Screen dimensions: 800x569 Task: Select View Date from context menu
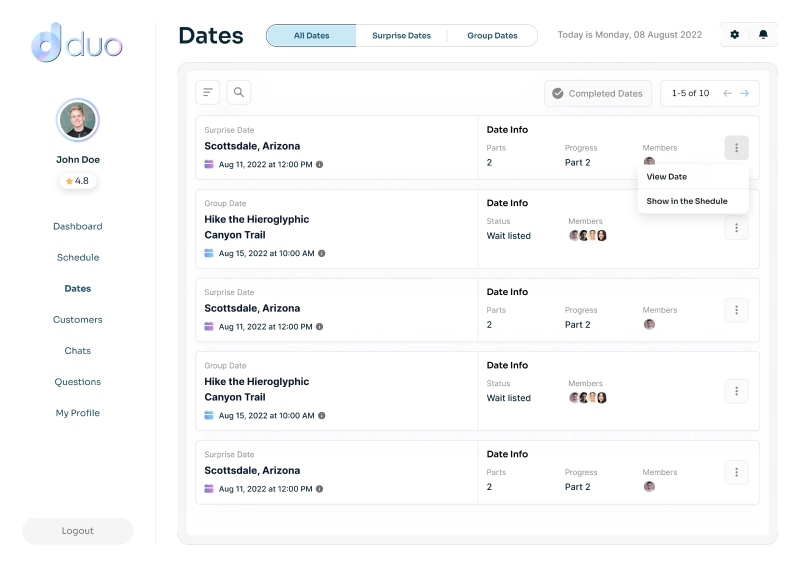(x=667, y=177)
